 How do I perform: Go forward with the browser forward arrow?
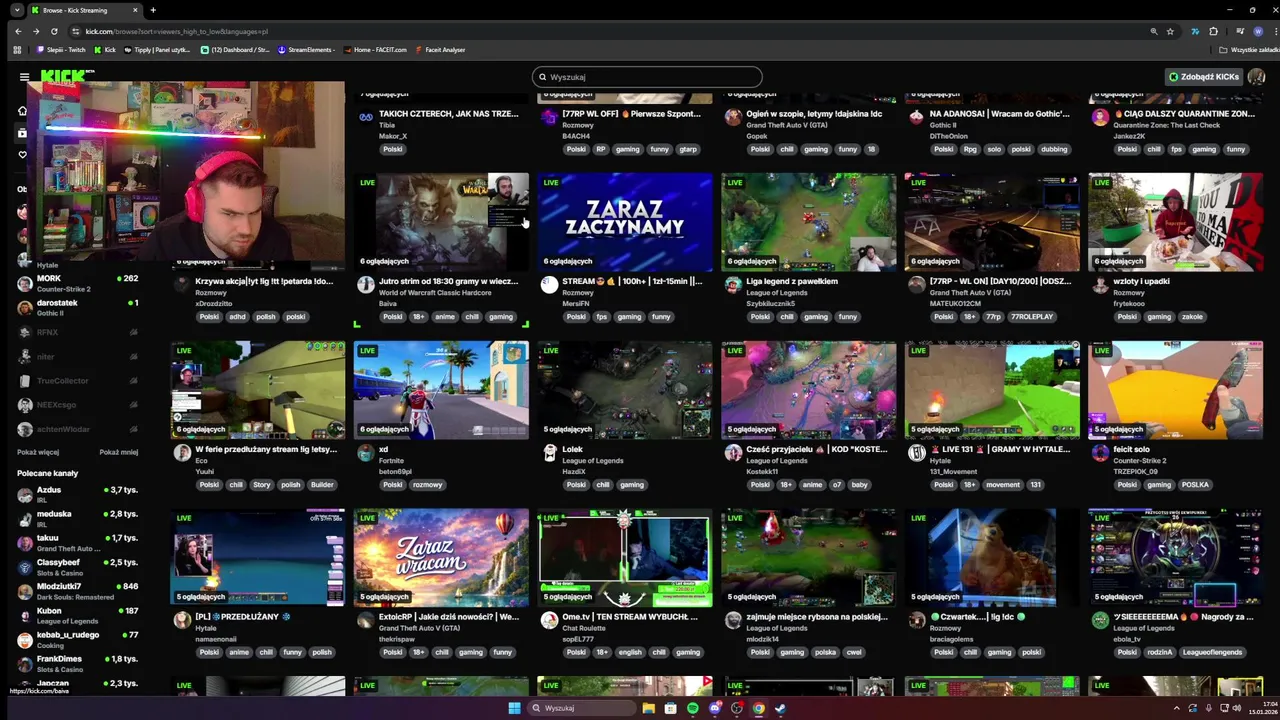pyautogui.click(x=36, y=31)
